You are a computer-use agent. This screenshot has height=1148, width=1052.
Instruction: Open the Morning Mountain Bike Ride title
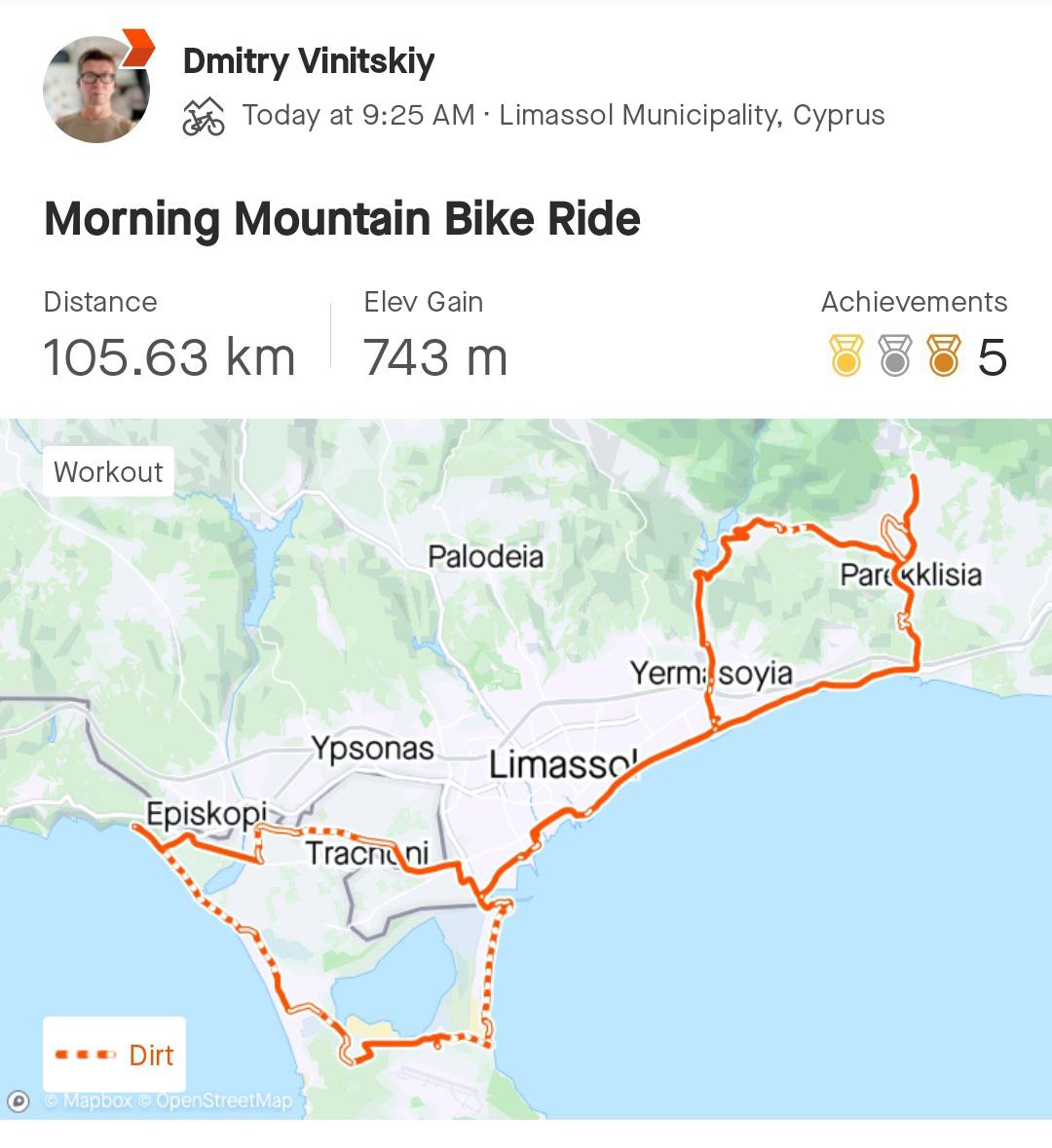pyautogui.click(x=342, y=218)
